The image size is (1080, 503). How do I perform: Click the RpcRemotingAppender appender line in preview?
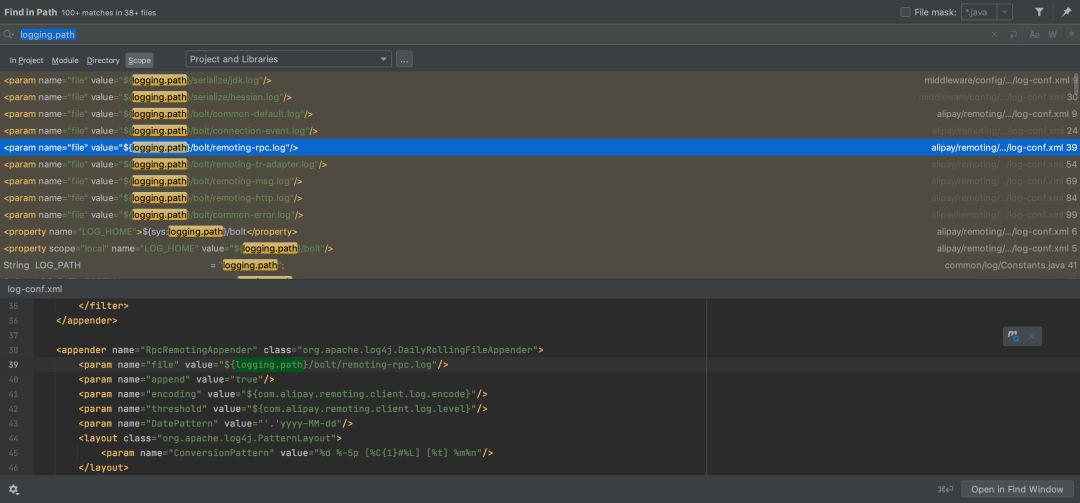click(300, 350)
